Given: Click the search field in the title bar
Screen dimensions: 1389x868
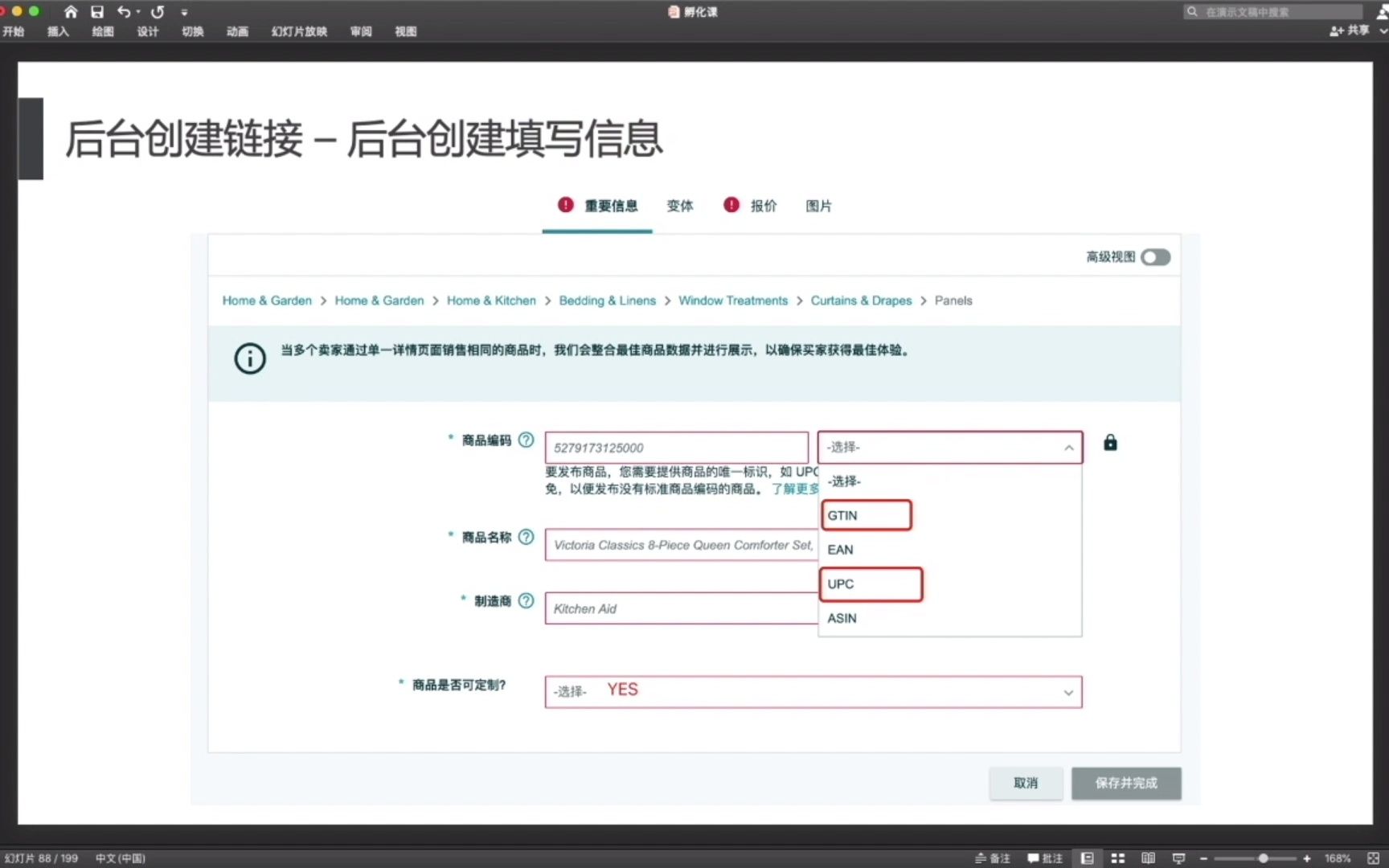Looking at the screenshot, I should (1273, 11).
